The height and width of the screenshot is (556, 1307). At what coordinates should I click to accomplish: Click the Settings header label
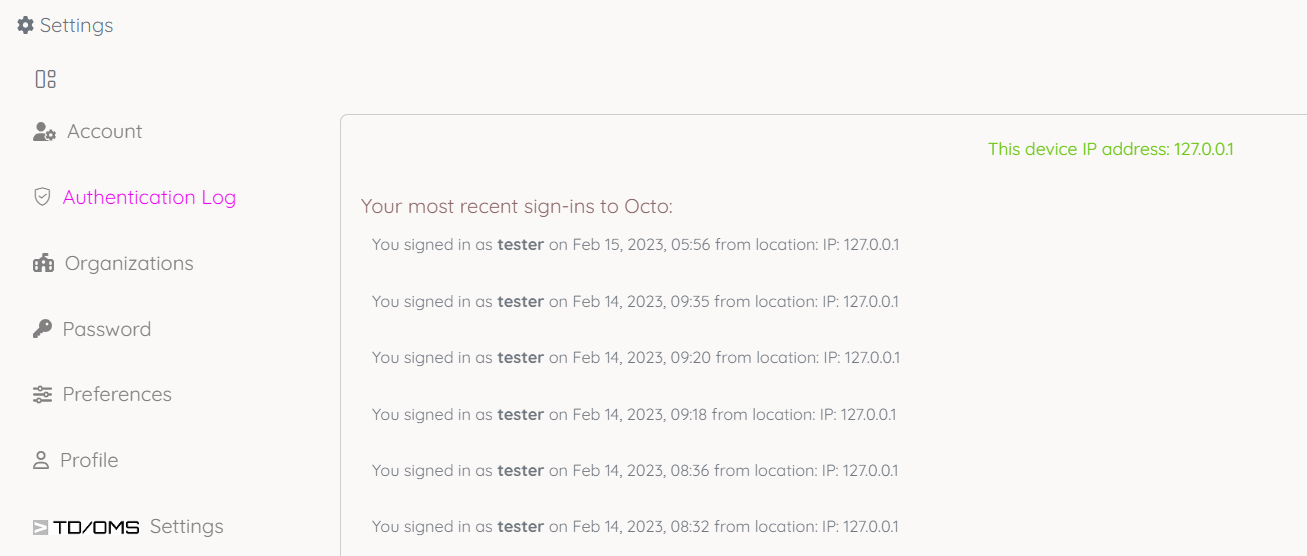(x=76, y=25)
